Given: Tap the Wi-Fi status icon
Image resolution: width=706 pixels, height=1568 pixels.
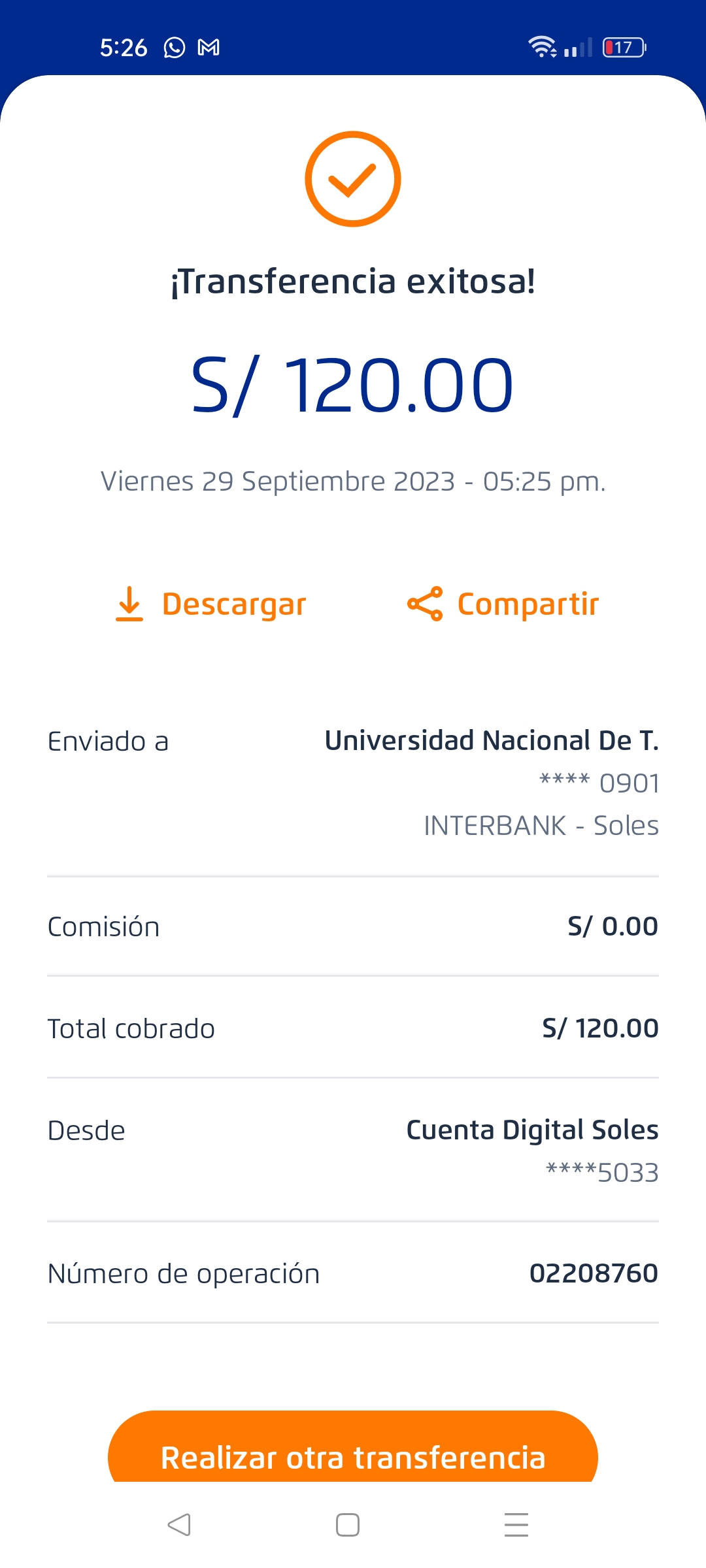Looking at the screenshot, I should (541, 47).
